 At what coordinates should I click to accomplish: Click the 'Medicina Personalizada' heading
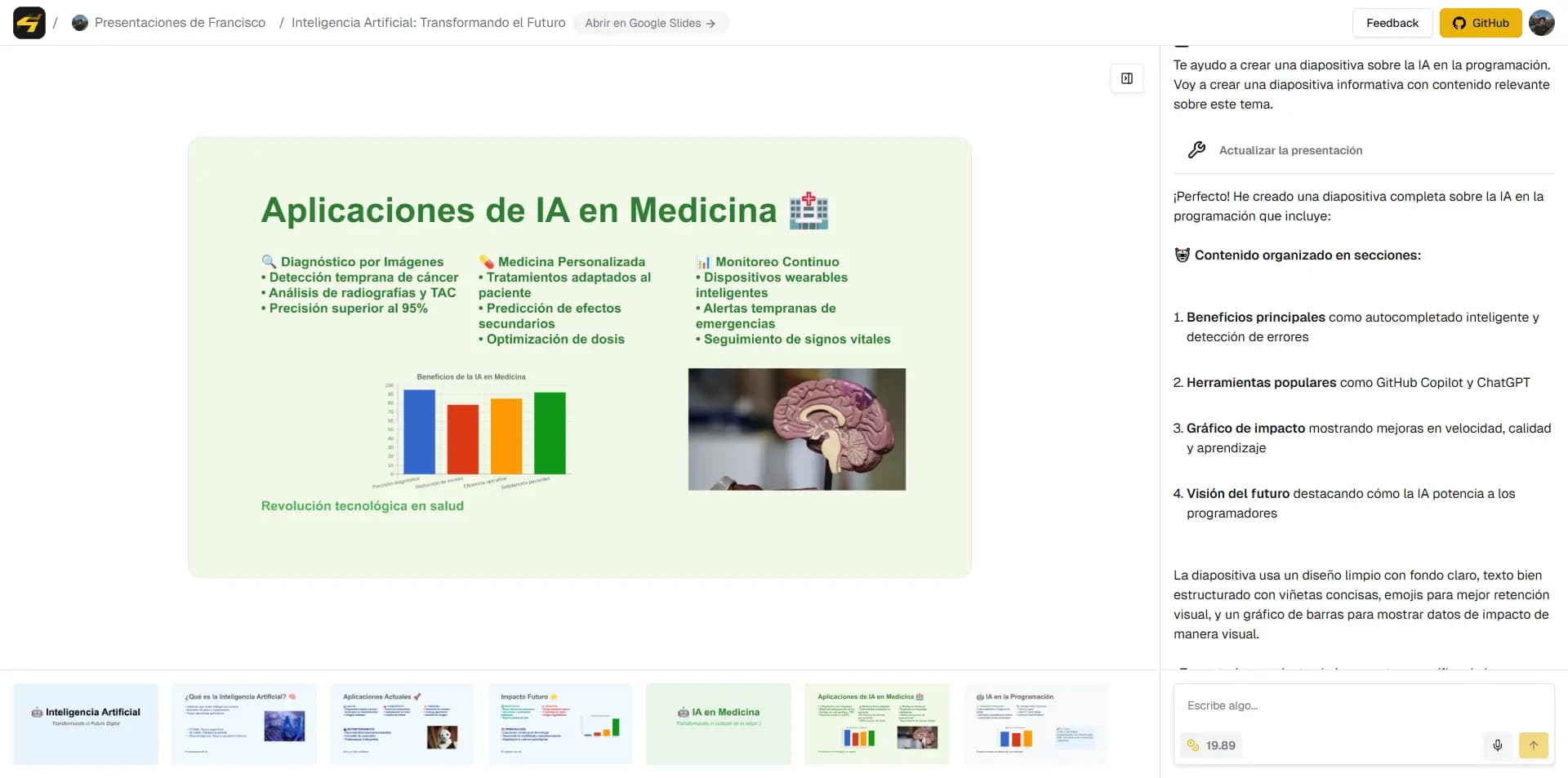pos(572,262)
